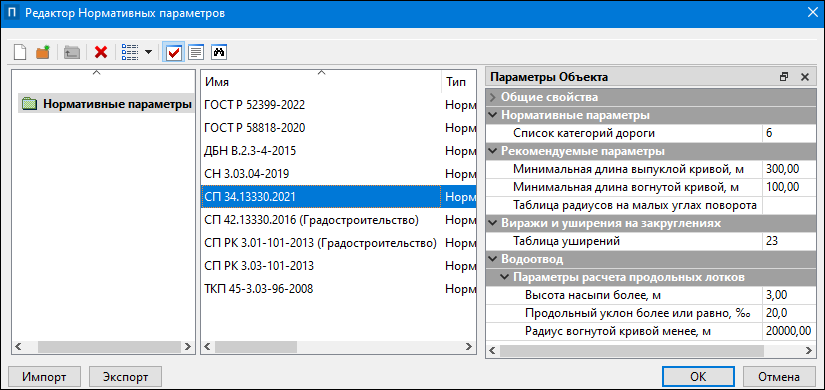Screen dimensions: 825x390
Task: Edit Минимальная длина выпуклой кривой value 300,00
Action: (788, 169)
